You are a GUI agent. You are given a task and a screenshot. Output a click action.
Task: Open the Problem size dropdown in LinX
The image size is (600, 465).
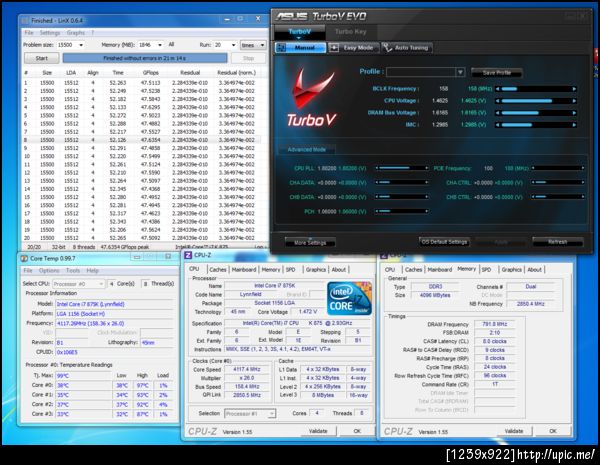pyautogui.click(x=81, y=45)
